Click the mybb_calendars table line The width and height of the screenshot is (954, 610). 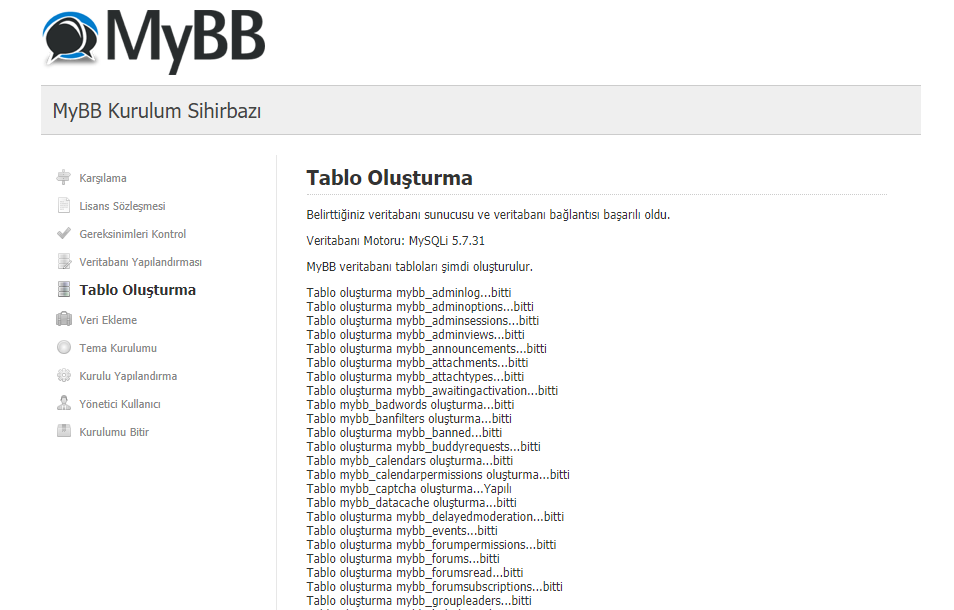pos(409,460)
